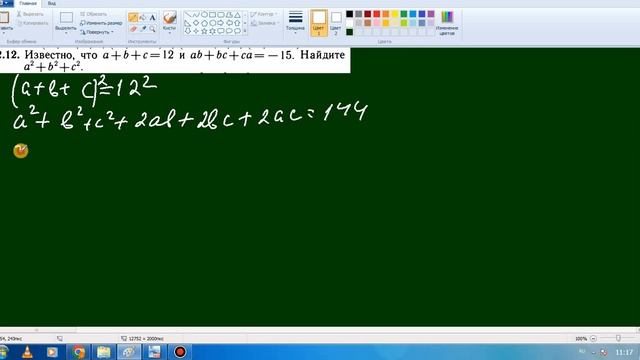Choose the straight line shape
The width and height of the screenshot is (640, 360).
click(x=188, y=15)
